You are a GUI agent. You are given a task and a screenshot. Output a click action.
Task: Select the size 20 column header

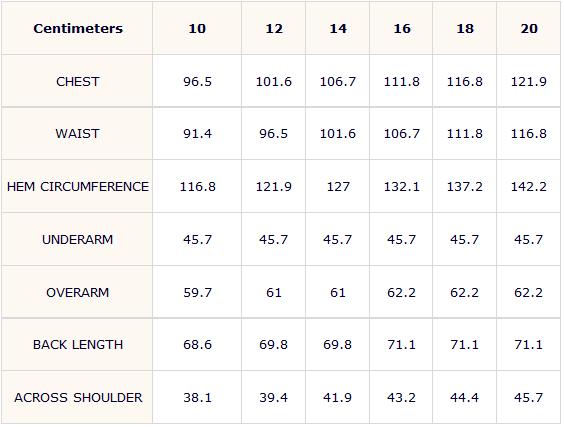point(529,29)
